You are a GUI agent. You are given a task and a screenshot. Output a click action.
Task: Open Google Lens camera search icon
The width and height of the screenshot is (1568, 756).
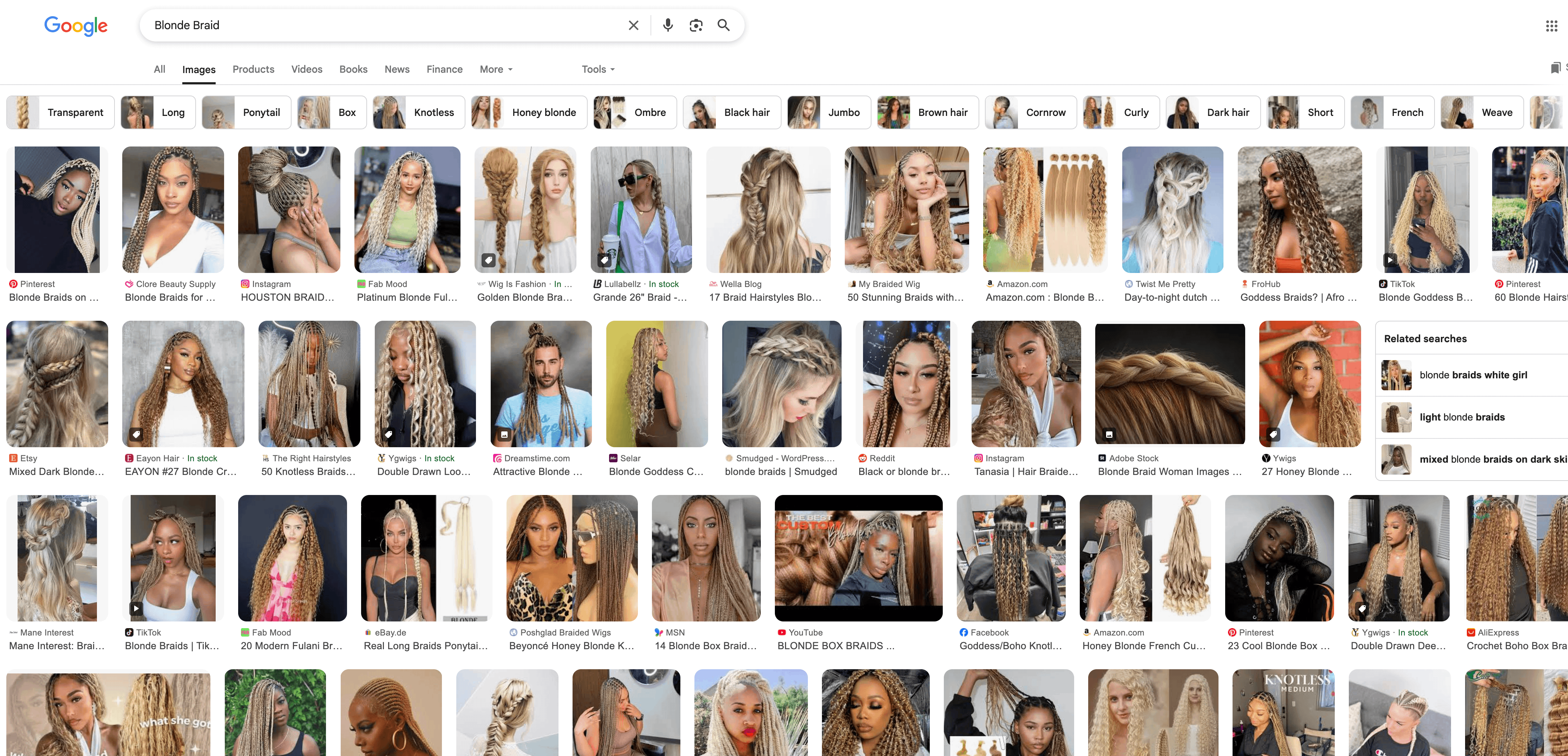696,25
